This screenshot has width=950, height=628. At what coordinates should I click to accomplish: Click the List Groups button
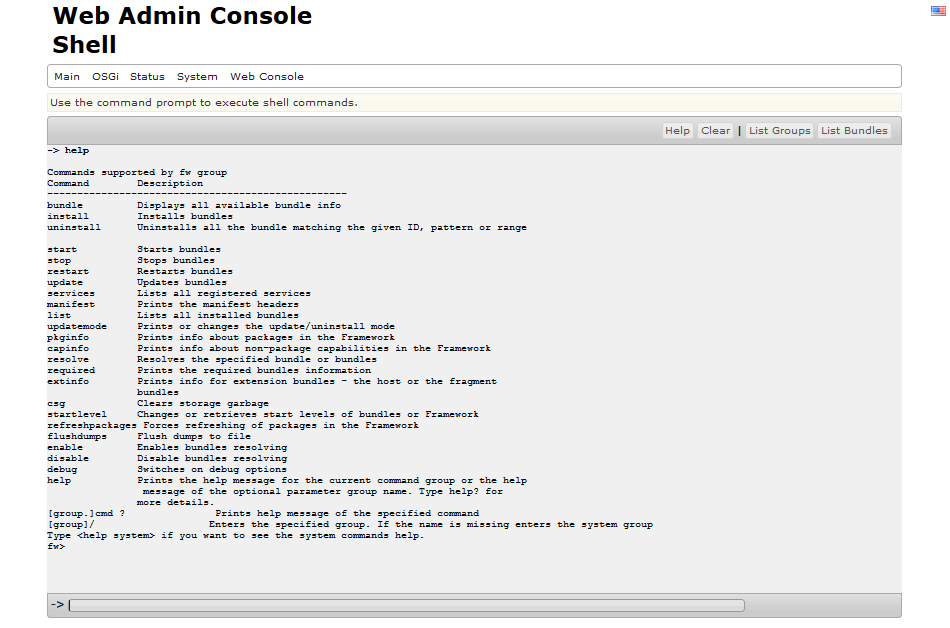click(779, 131)
